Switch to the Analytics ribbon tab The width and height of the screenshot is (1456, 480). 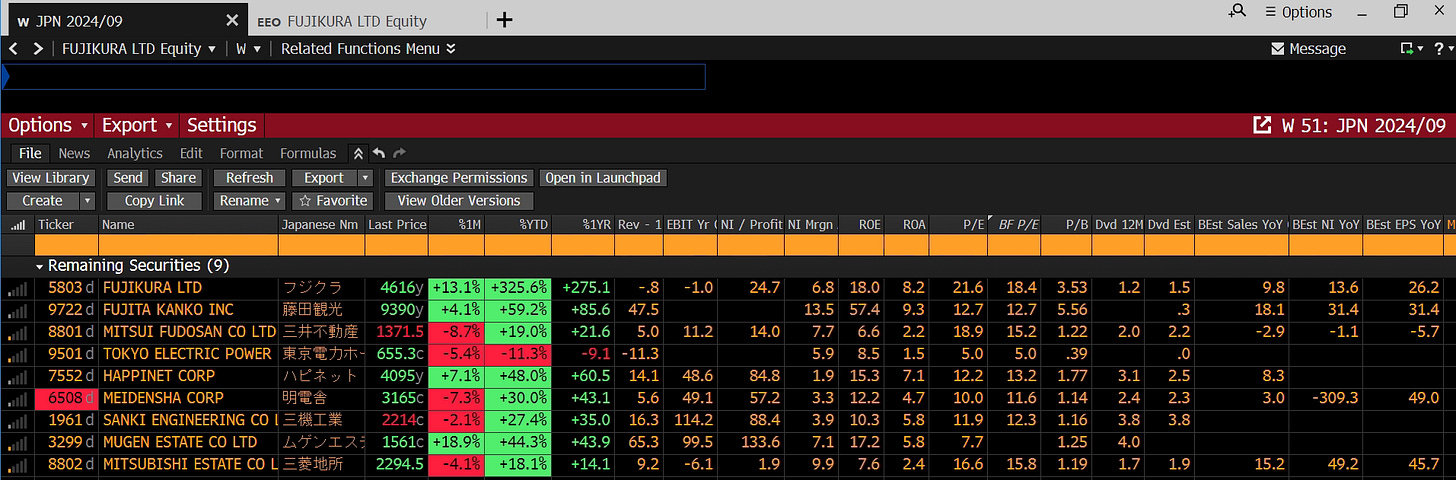tap(134, 153)
